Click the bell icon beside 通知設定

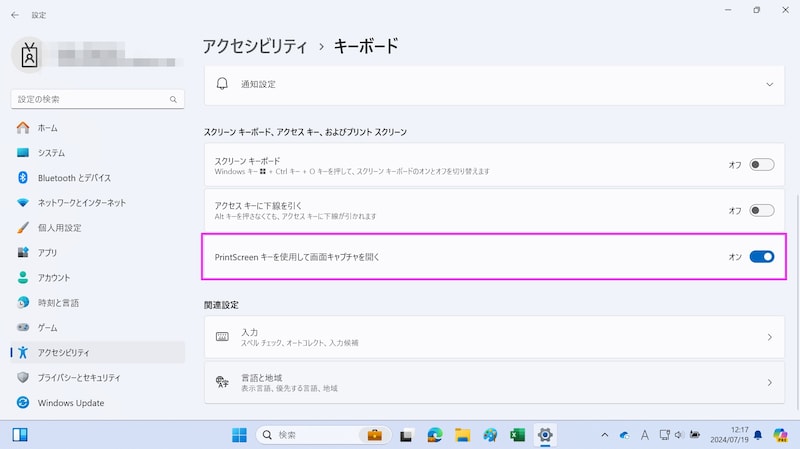point(222,84)
